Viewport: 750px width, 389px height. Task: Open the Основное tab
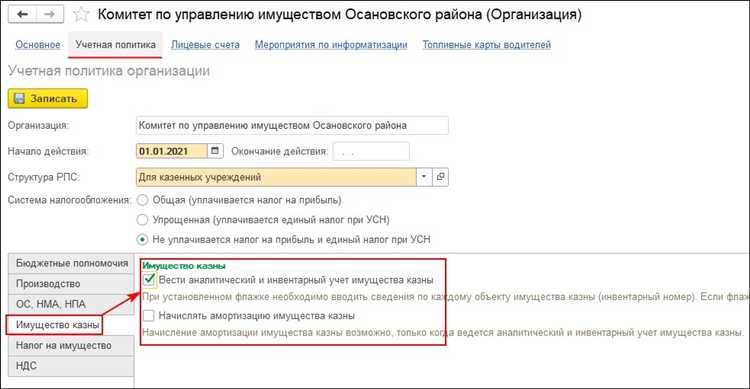click(x=38, y=44)
